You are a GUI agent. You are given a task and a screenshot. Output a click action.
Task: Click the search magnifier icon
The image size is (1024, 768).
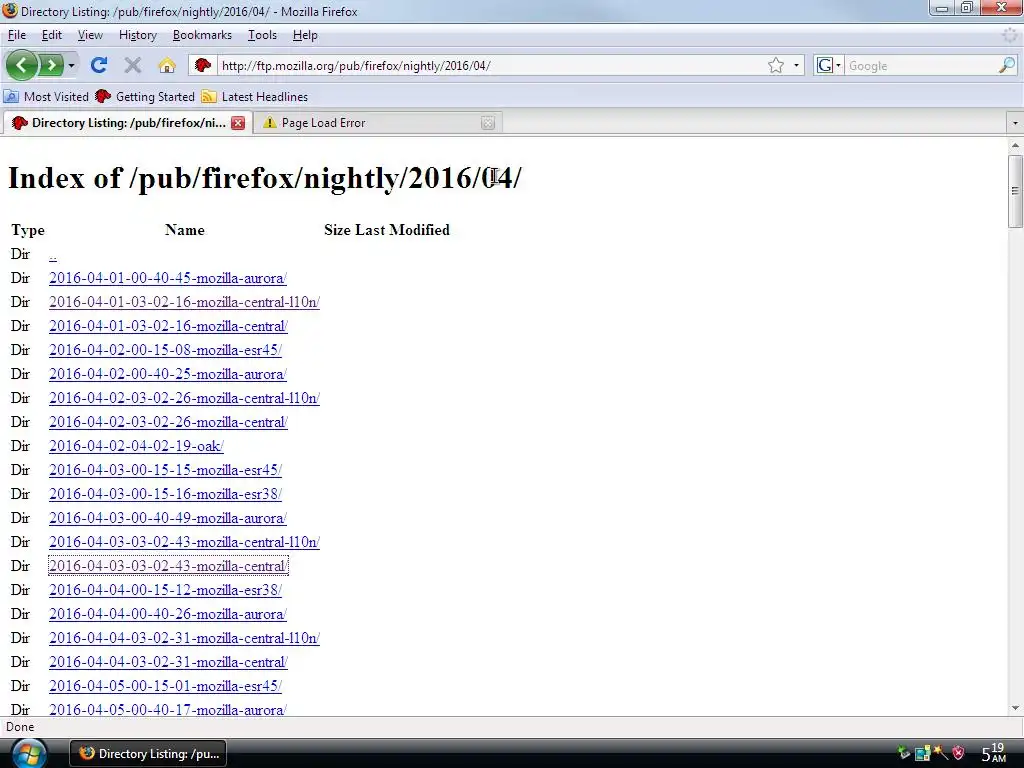[1007, 65]
